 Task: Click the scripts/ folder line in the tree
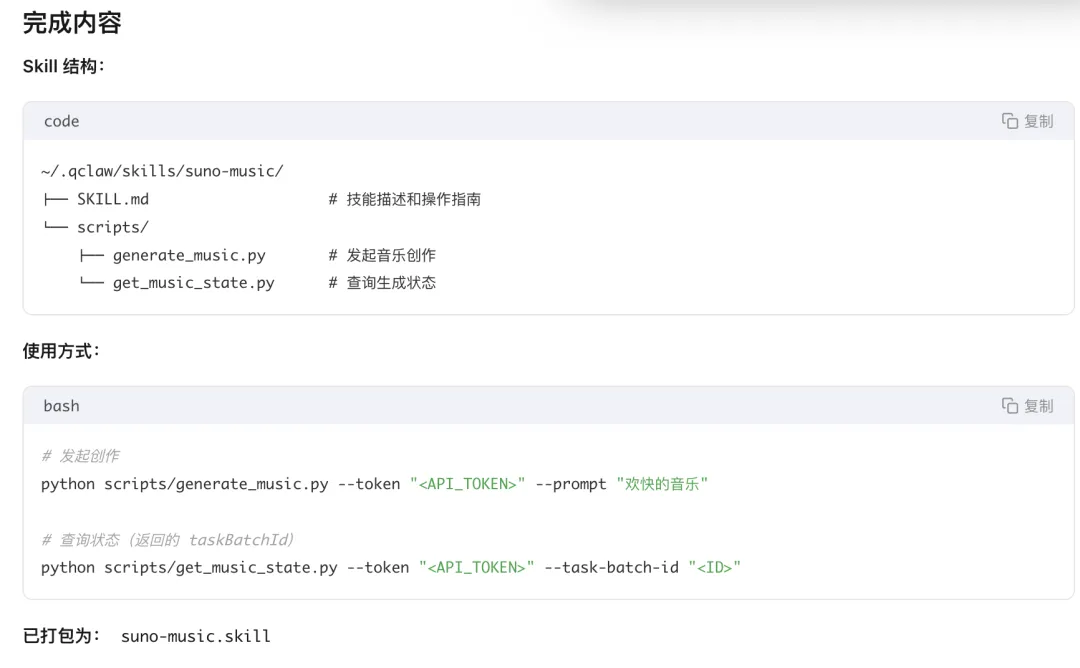pos(112,227)
